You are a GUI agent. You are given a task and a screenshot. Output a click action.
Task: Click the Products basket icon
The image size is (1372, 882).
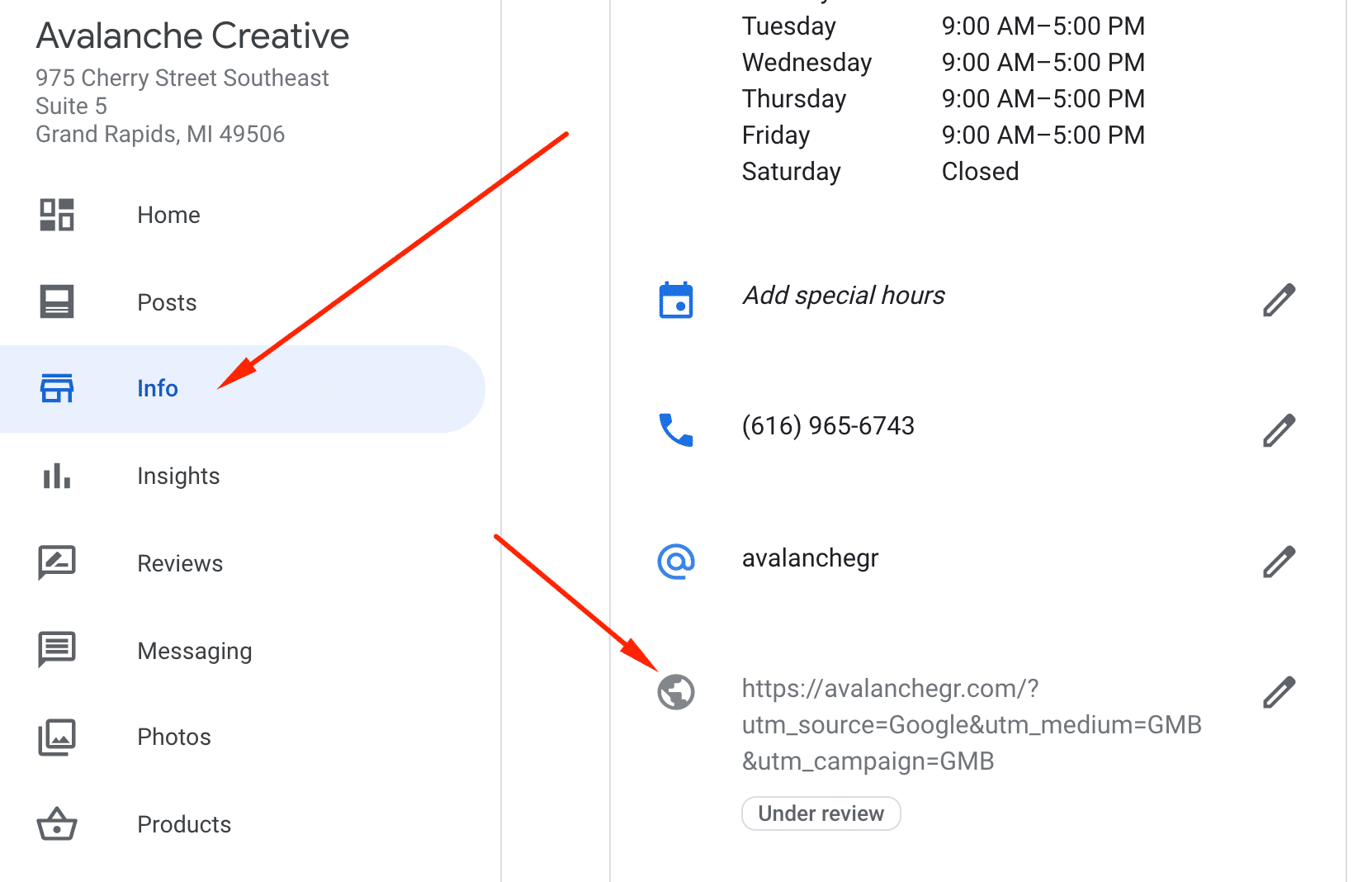pos(57,824)
